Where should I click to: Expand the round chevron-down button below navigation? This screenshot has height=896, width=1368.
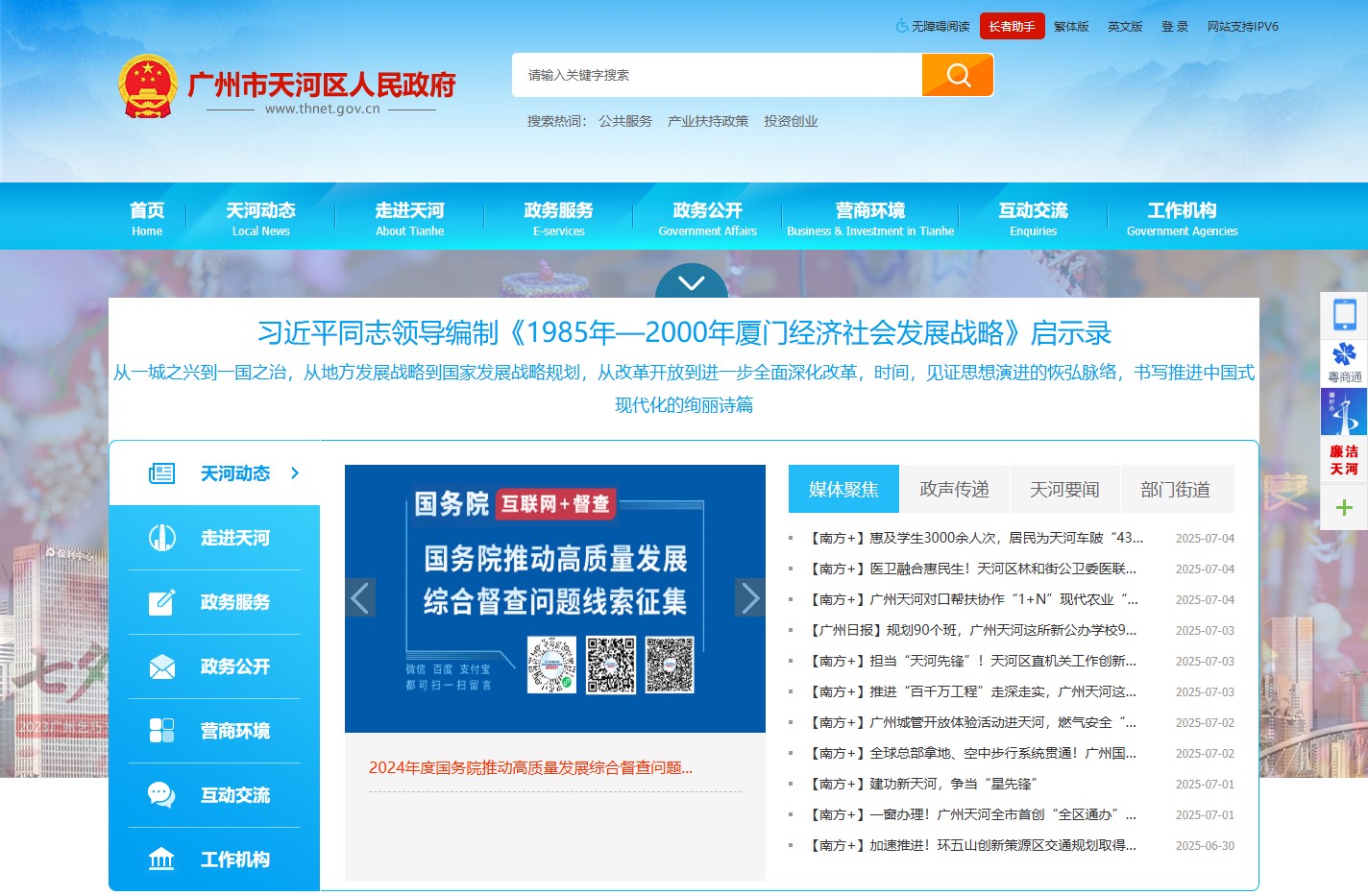point(692,281)
